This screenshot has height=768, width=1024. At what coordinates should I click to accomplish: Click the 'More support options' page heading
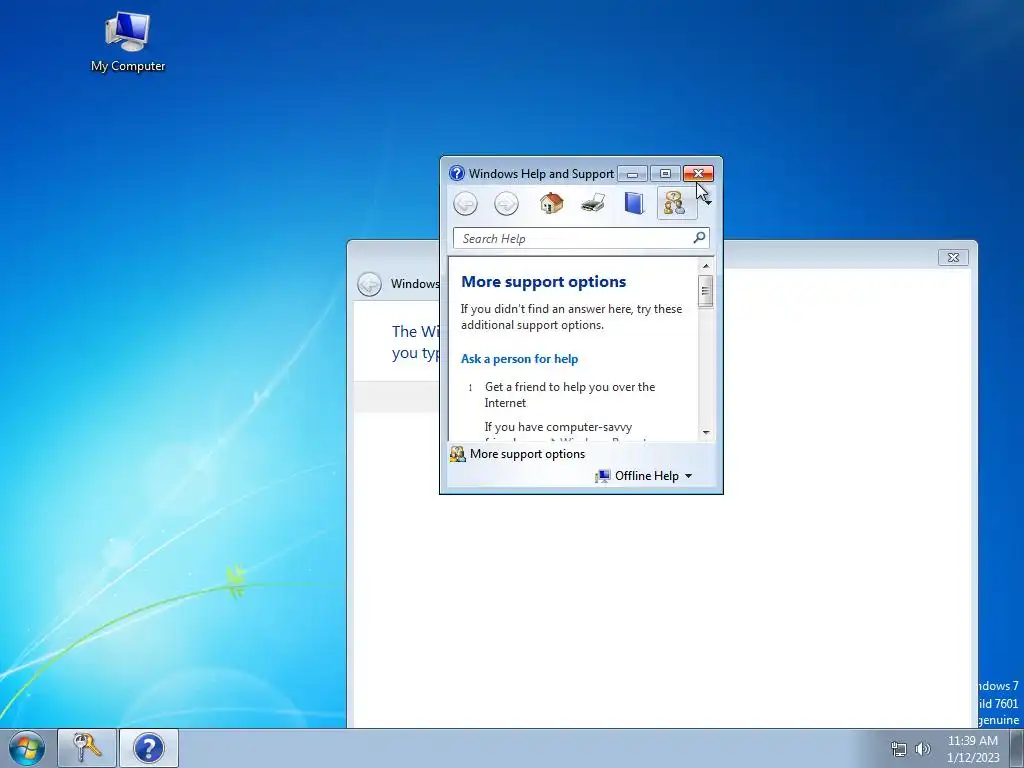point(543,281)
